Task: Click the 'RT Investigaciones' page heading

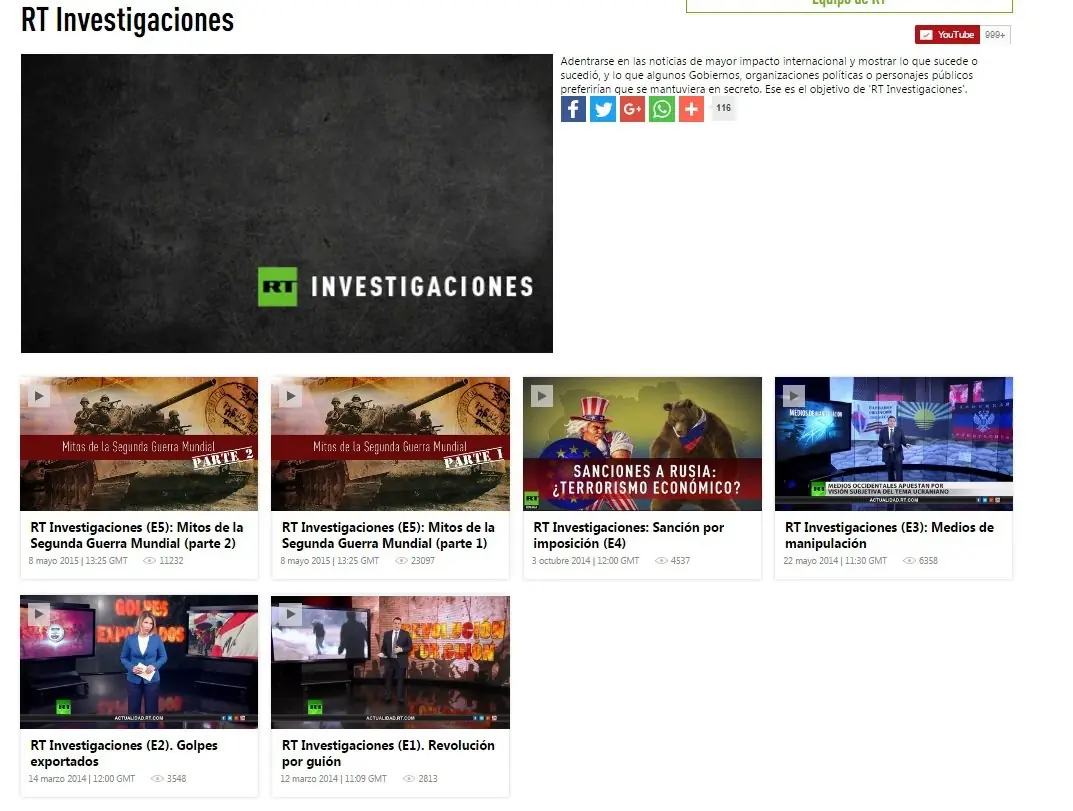Action: click(x=127, y=20)
